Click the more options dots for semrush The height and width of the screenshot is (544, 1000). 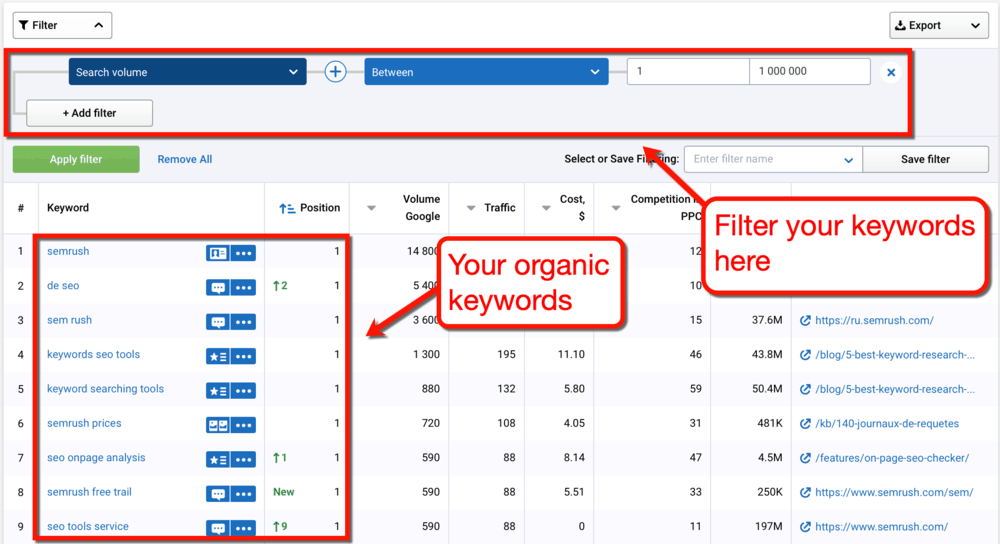tap(244, 253)
